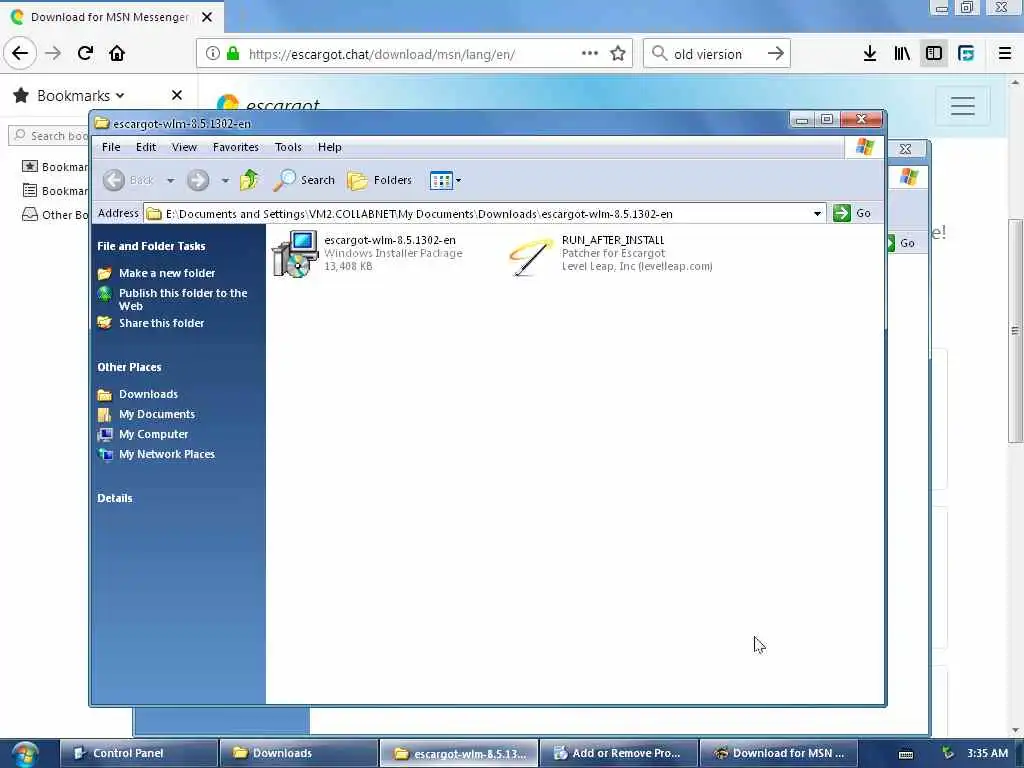Click Make a new folder link
Screen dimensions: 1024x768
pos(167,273)
